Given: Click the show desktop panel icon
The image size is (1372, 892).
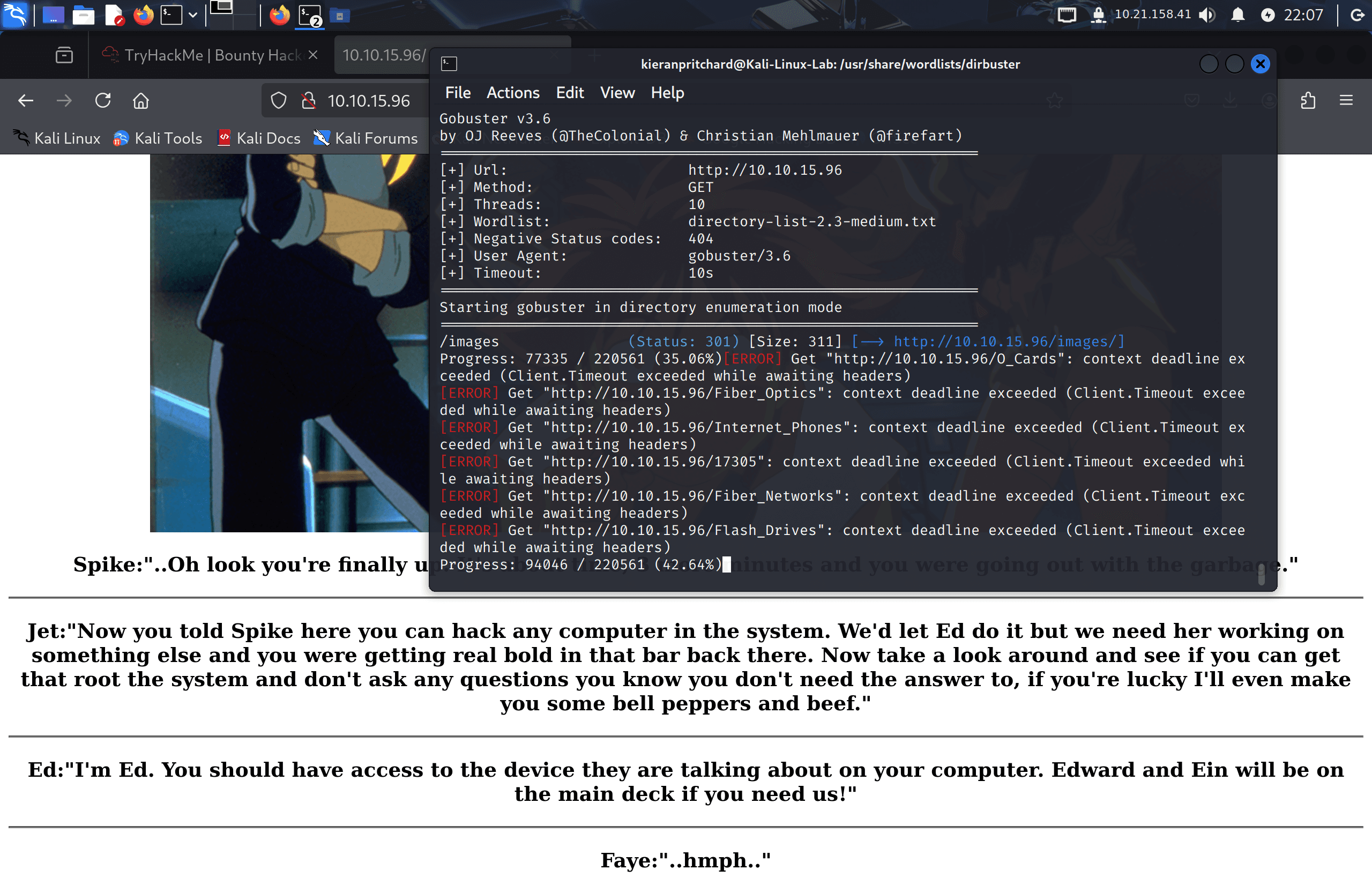Looking at the screenshot, I should 53,15.
